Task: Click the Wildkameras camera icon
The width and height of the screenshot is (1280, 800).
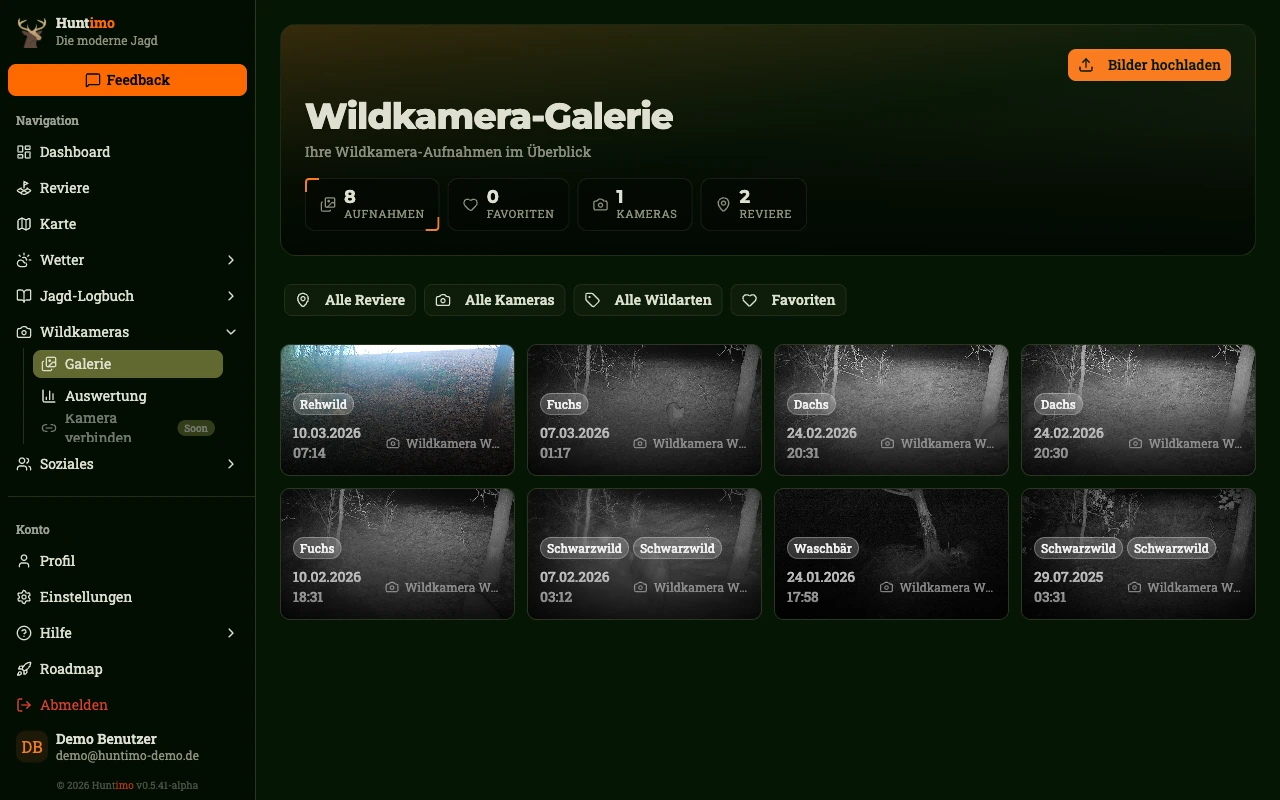Action: tap(22, 332)
